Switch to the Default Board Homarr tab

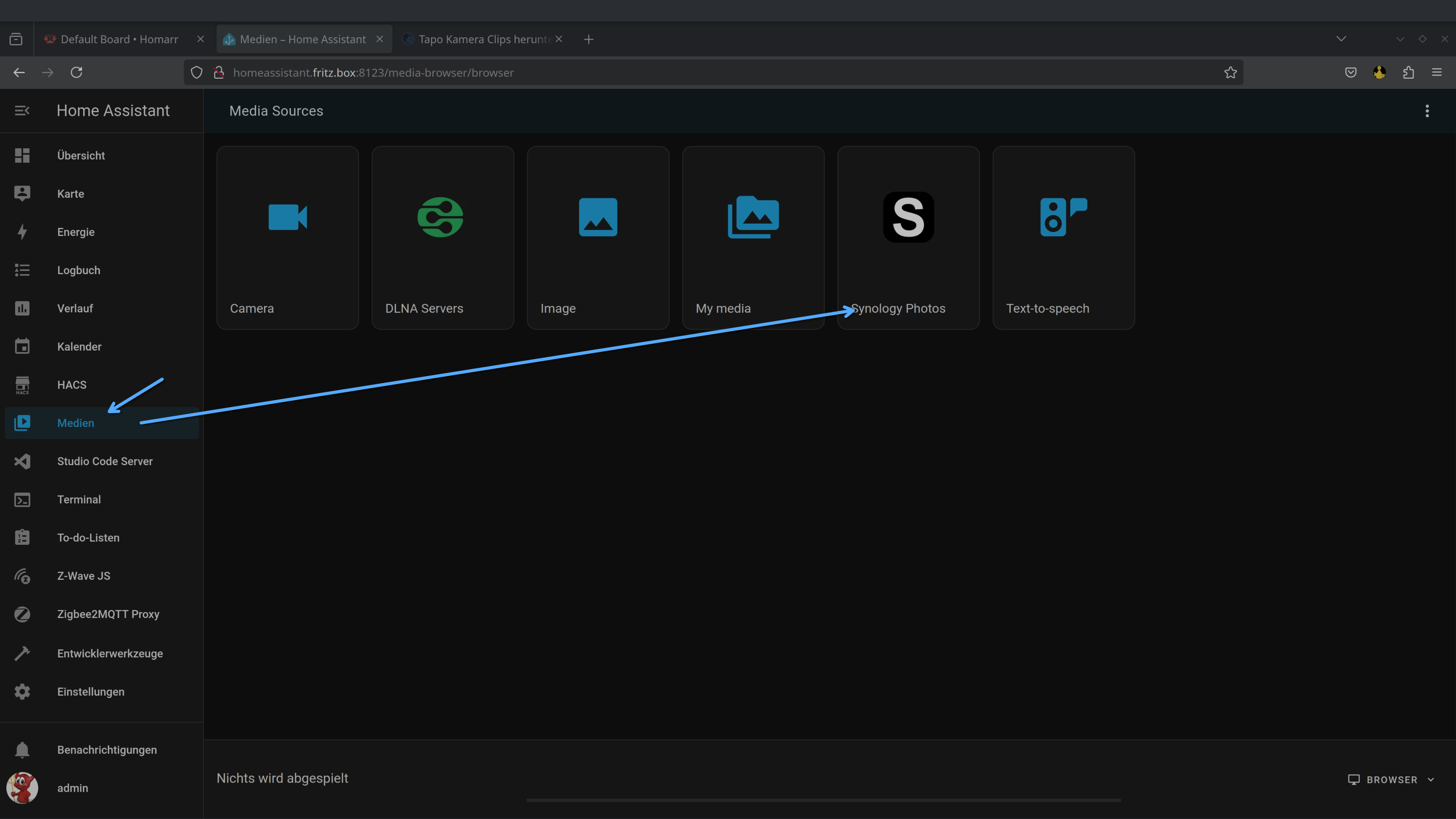[x=119, y=39]
